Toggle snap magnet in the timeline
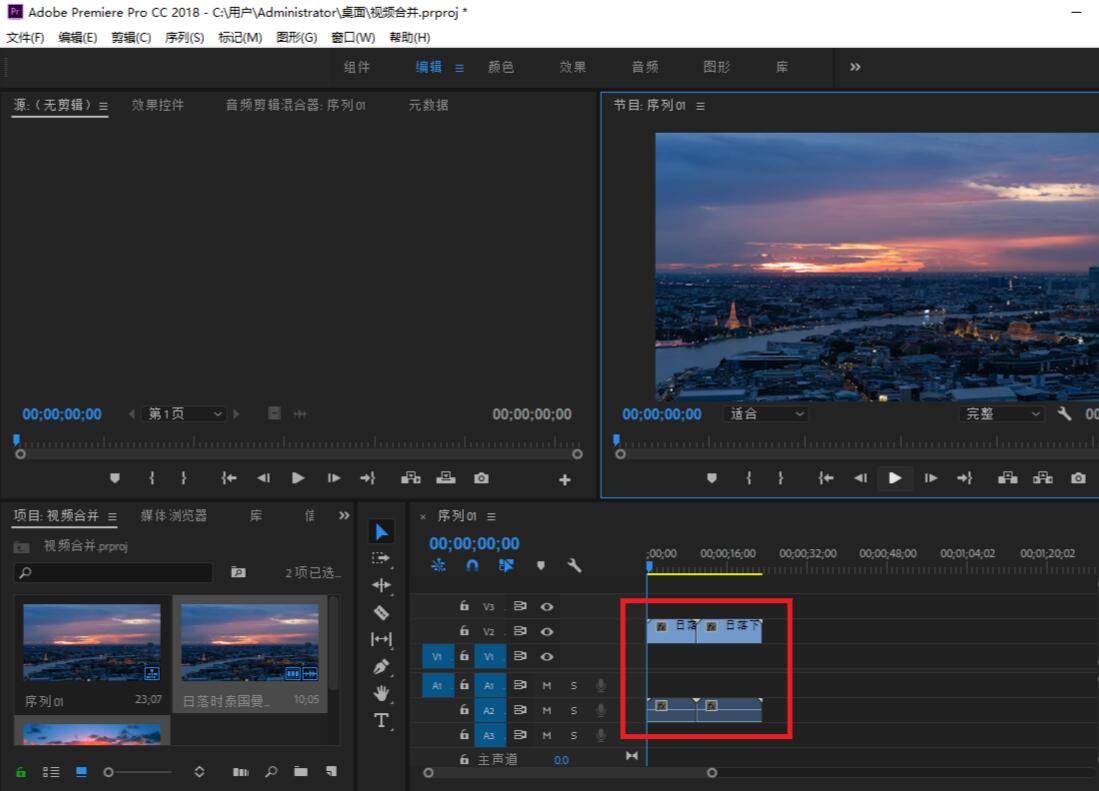Viewport: 1099px width, 791px height. 472,565
